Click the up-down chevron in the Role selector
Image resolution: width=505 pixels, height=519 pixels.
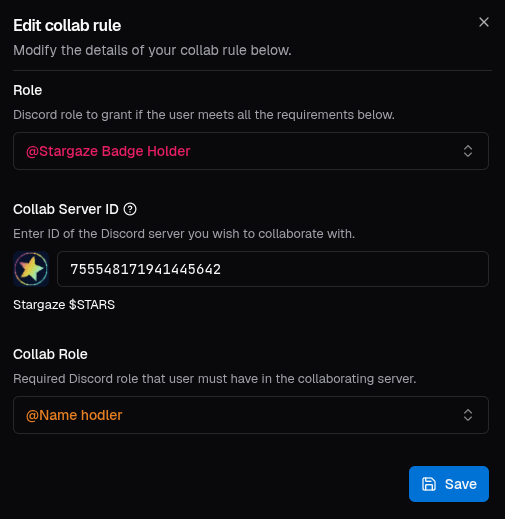[x=468, y=151]
